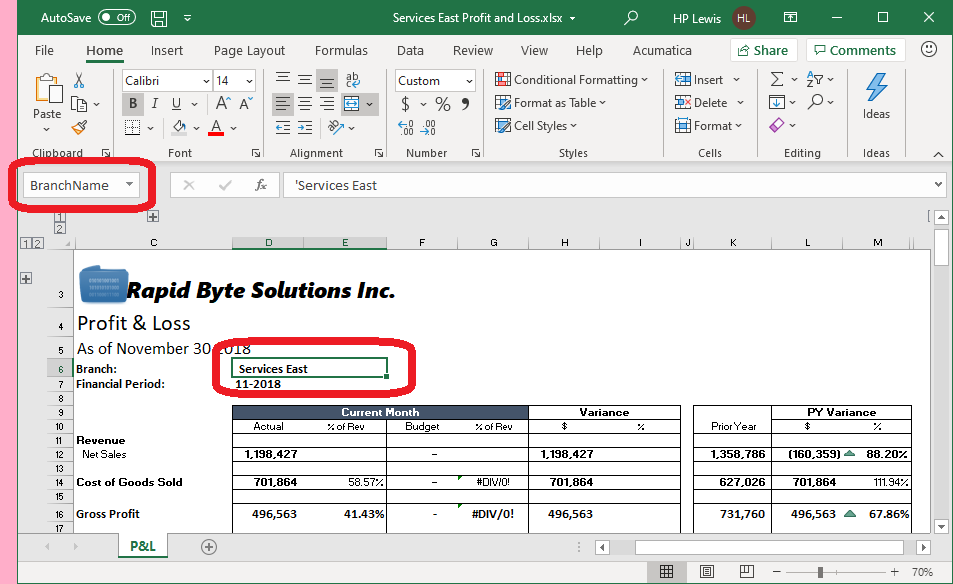Switch to the Data tab
Image resolution: width=953 pixels, height=584 pixels.
click(410, 50)
